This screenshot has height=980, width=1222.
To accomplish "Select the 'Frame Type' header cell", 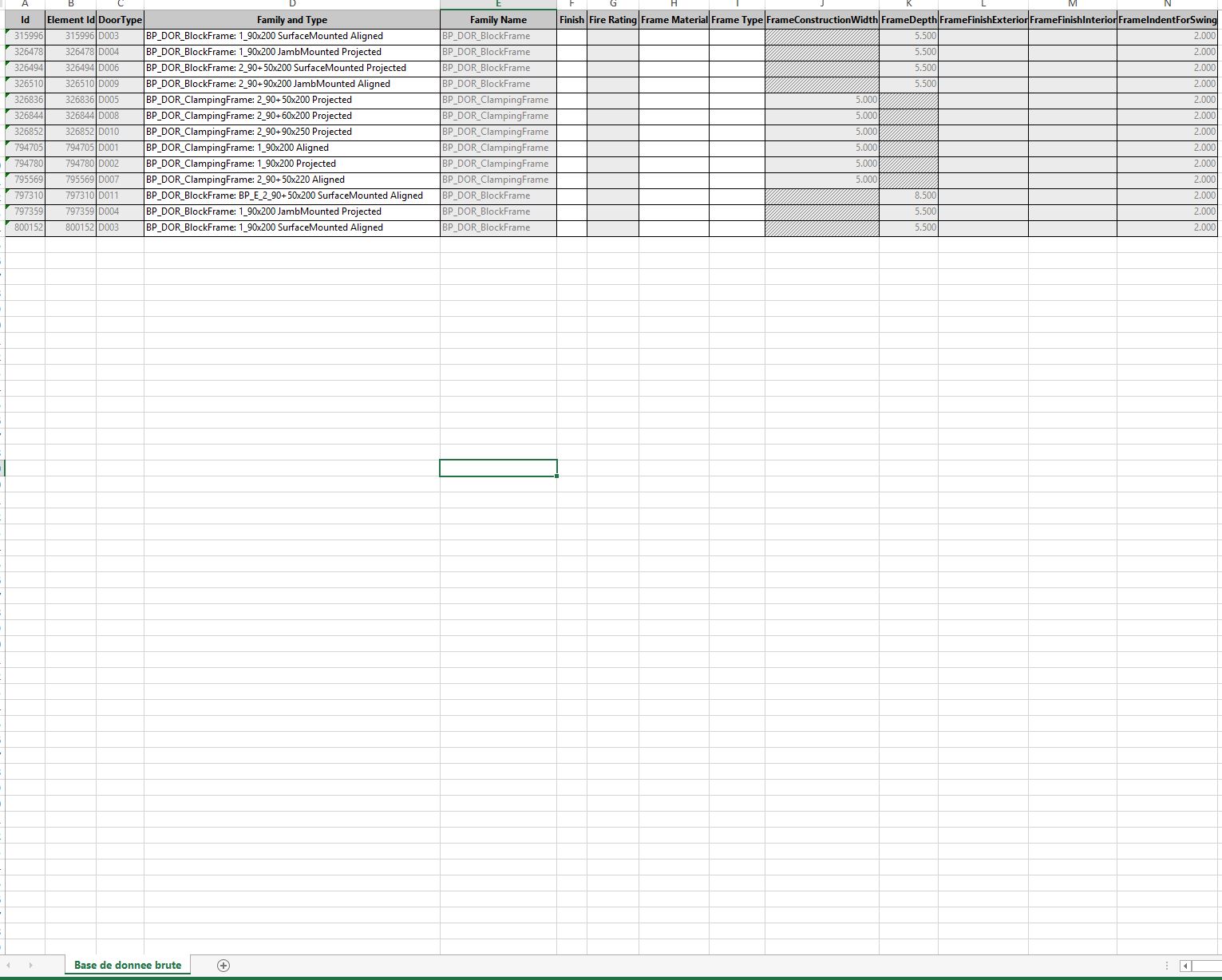I will [x=737, y=20].
